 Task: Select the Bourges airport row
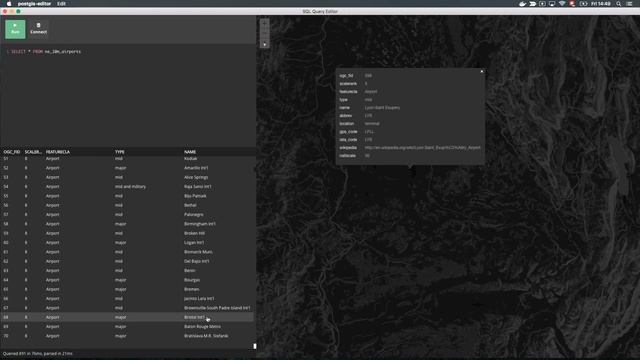pos(127,280)
